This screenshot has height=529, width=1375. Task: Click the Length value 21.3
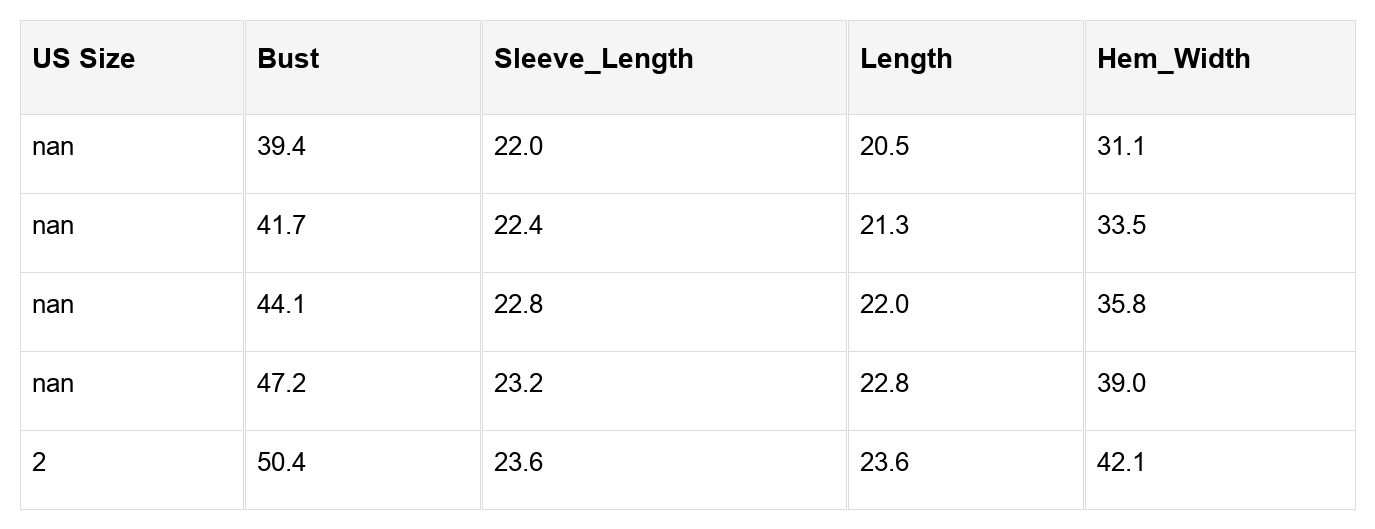pyautogui.click(x=884, y=226)
